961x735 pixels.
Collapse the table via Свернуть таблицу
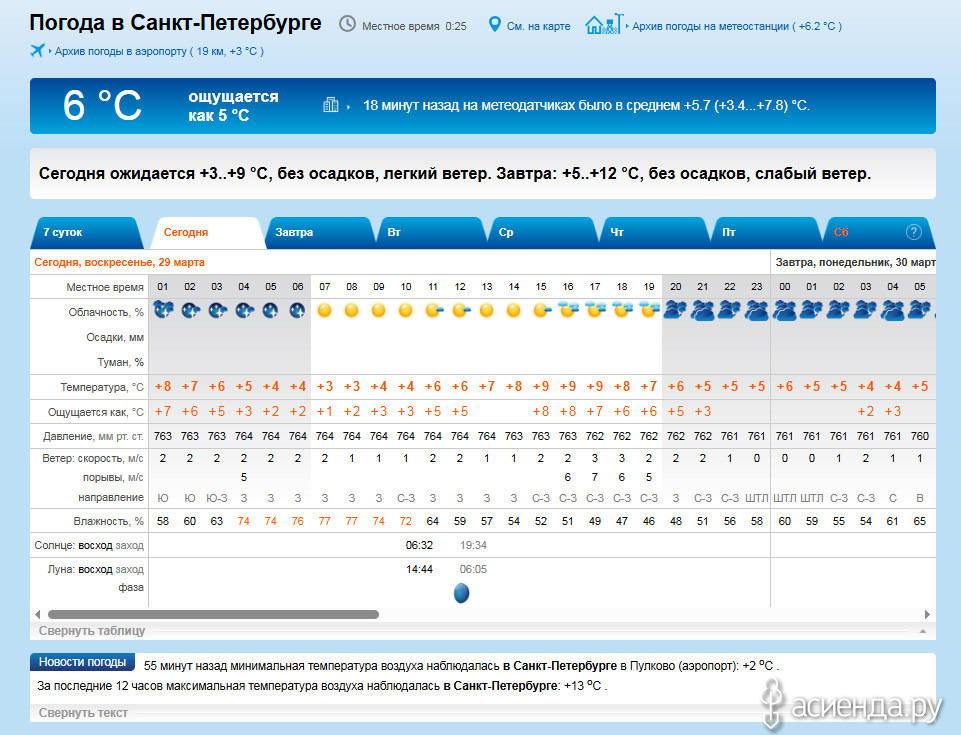tap(92, 631)
